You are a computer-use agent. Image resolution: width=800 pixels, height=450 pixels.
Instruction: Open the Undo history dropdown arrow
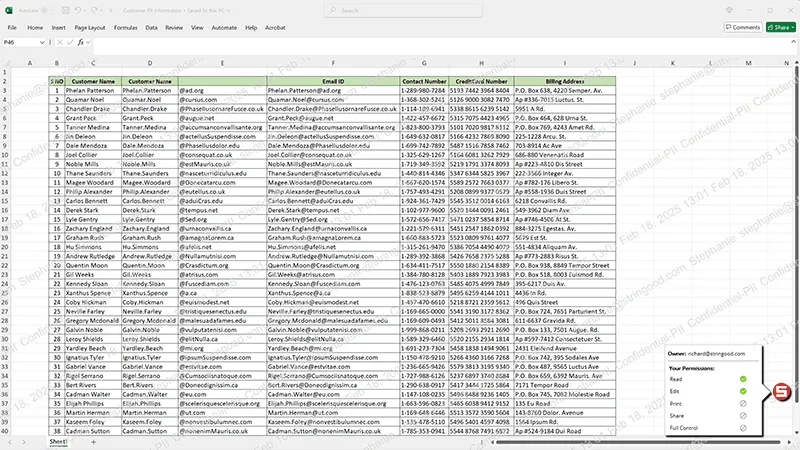click(x=85, y=11)
